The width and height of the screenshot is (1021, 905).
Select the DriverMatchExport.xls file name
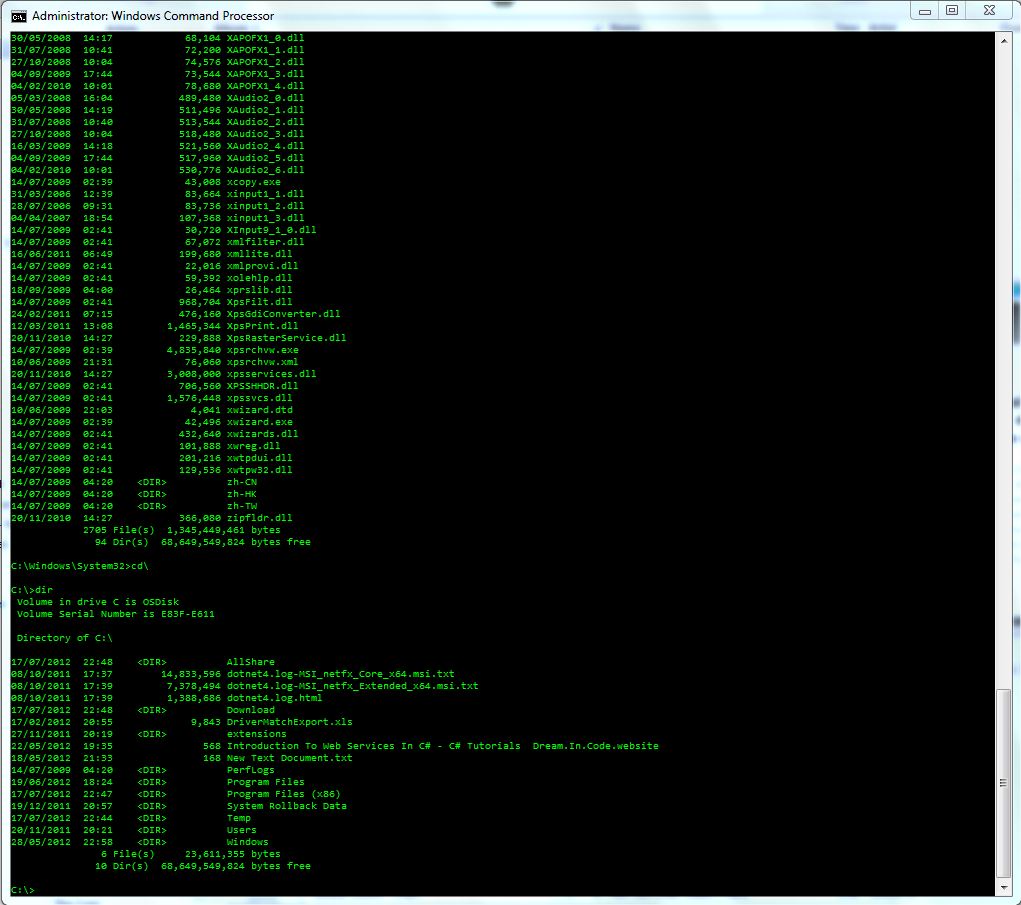[289, 723]
